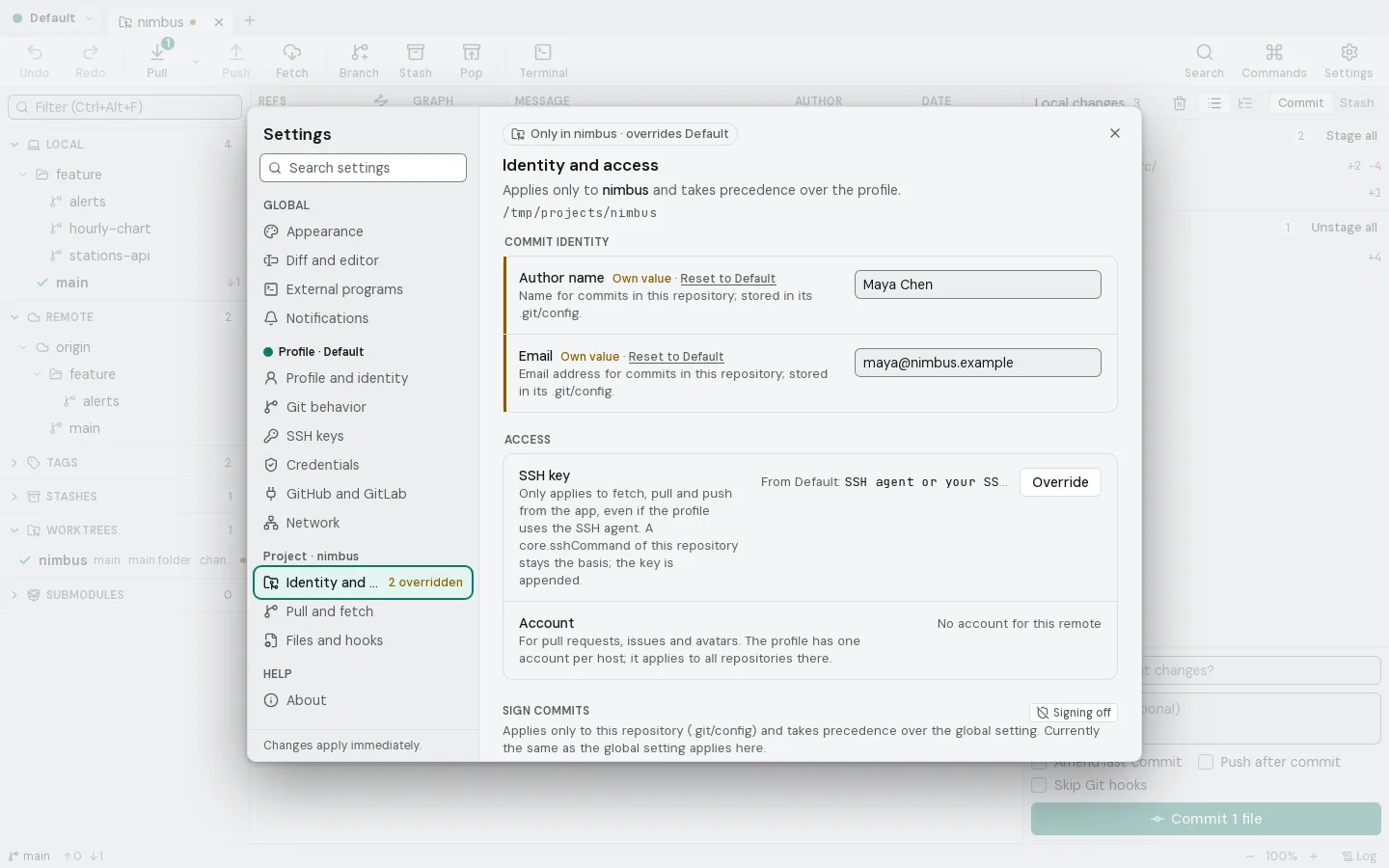
Task: Reset Author name to Default
Action: point(727,279)
